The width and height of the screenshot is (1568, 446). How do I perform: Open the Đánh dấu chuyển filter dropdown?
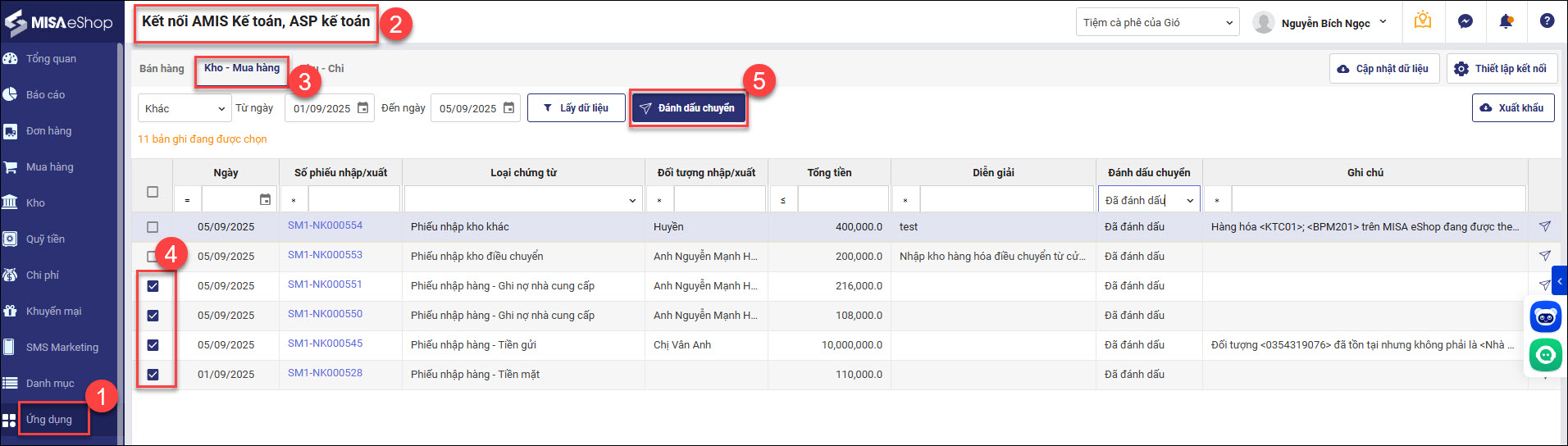[1149, 200]
